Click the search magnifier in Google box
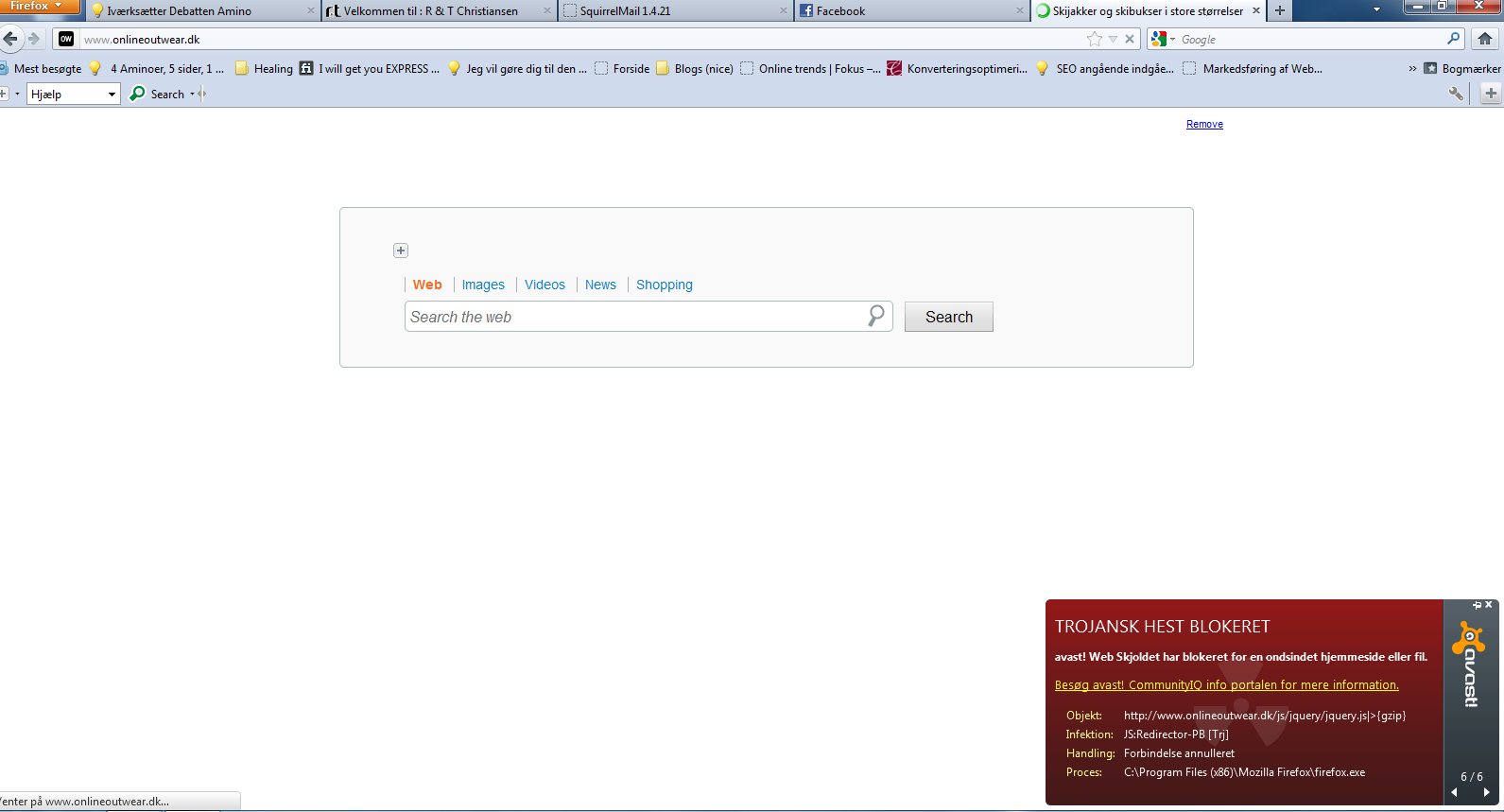Viewport: 1504px width, 812px height. point(1454,39)
